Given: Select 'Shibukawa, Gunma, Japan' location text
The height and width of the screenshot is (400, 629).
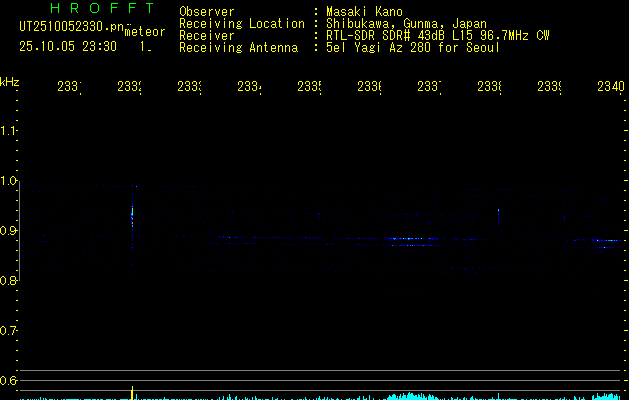Looking at the screenshot, I should pos(406,24).
